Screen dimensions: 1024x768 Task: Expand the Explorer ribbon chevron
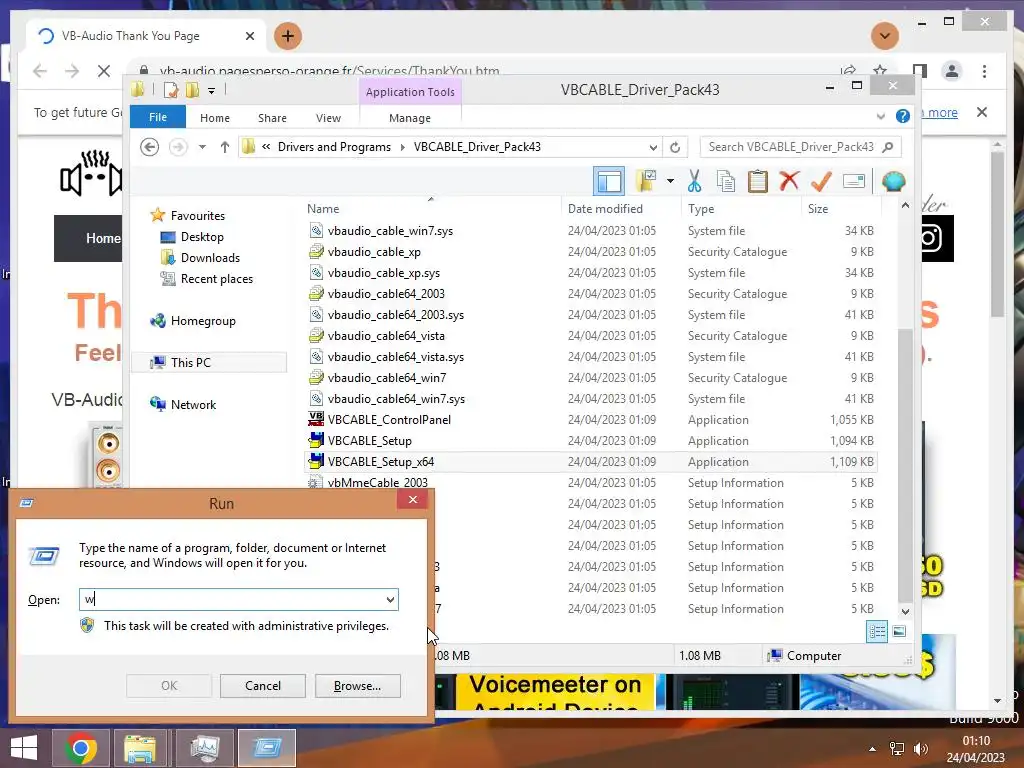[880, 116]
